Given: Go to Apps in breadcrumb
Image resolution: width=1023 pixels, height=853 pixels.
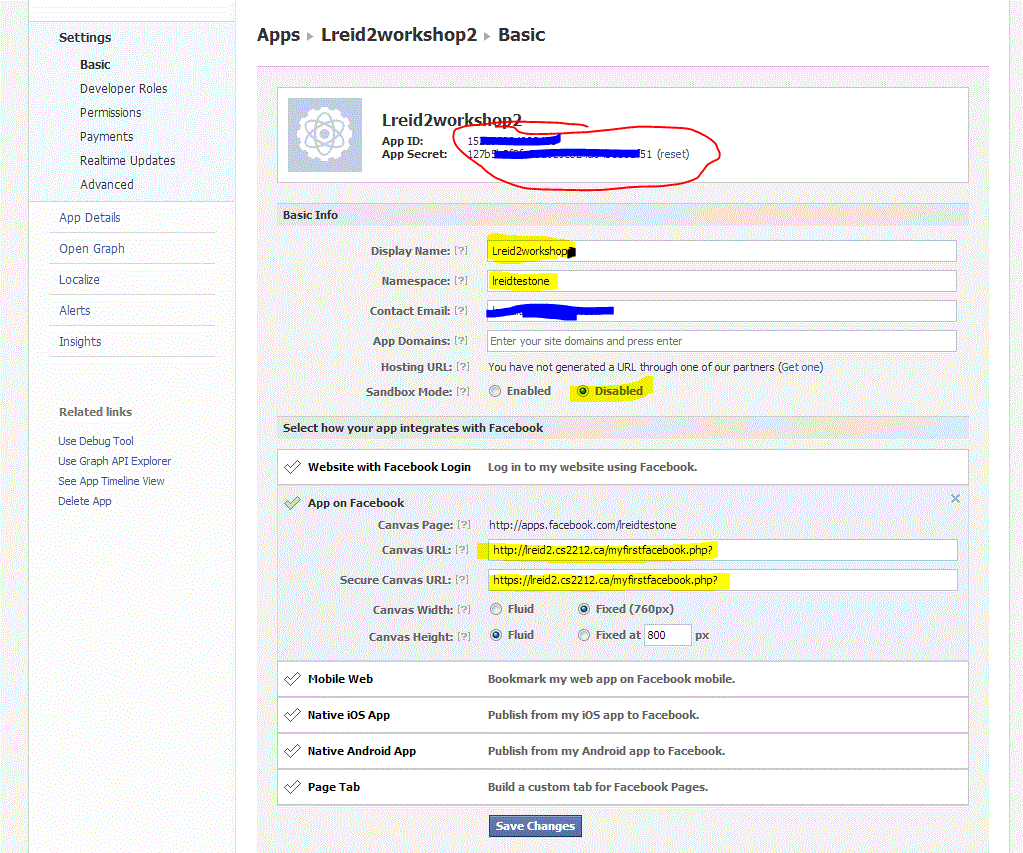Looking at the screenshot, I should (x=279, y=35).
